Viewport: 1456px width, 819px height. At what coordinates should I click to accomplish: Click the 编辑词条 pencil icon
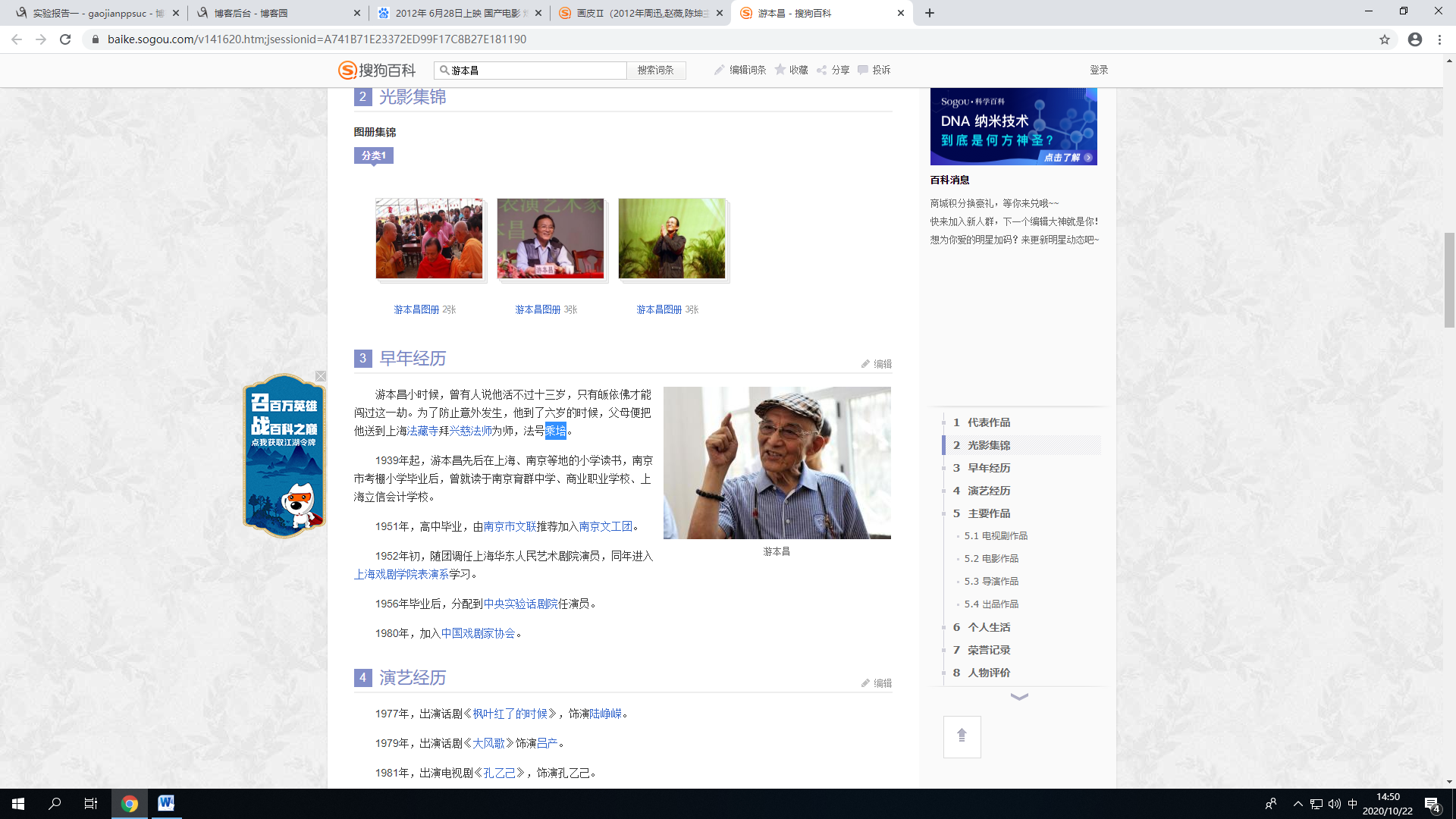coord(719,70)
